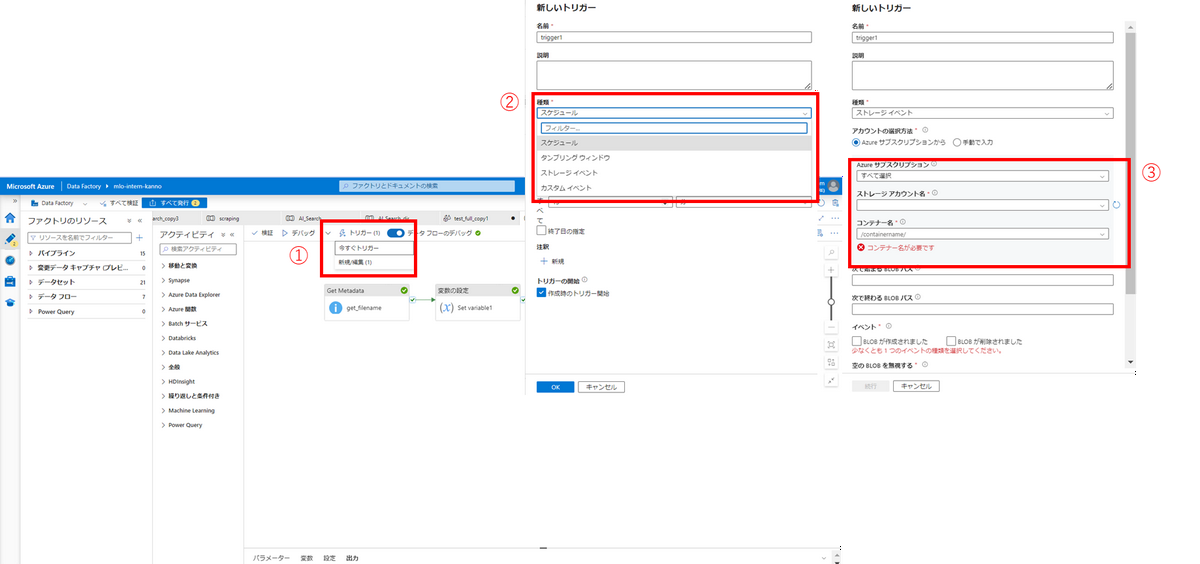Viewport: 1200px width, 564px height.
Task: Click the Set variable1 (x) icon
Action: [445, 308]
